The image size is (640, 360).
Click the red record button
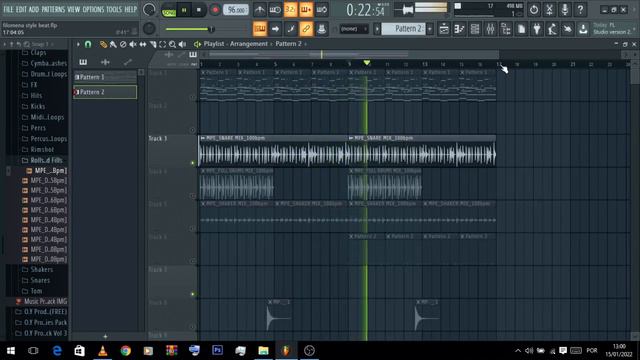(x=215, y=10)
